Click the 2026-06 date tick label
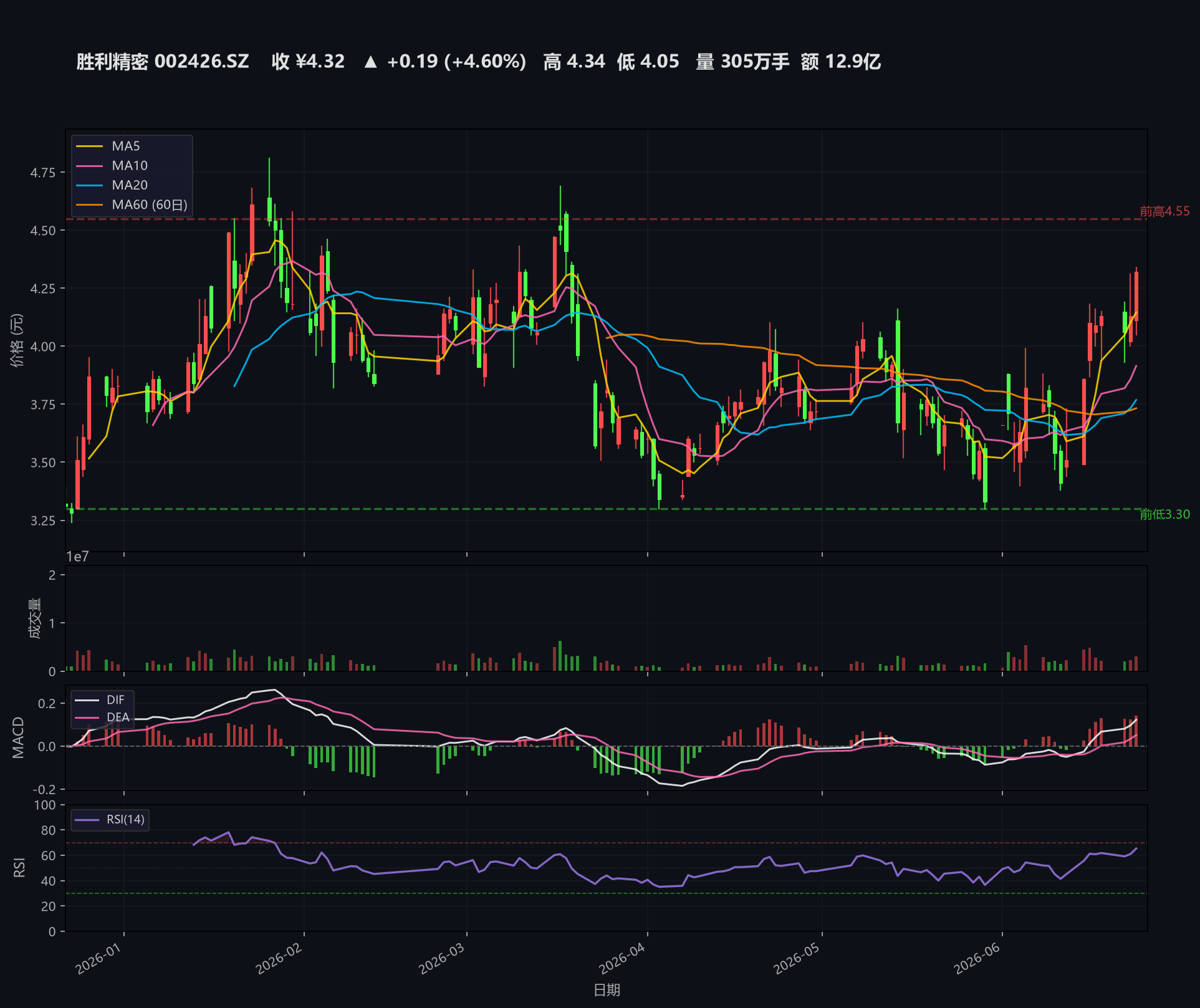Screen dimensions: 1200x1008 [977, 958]
